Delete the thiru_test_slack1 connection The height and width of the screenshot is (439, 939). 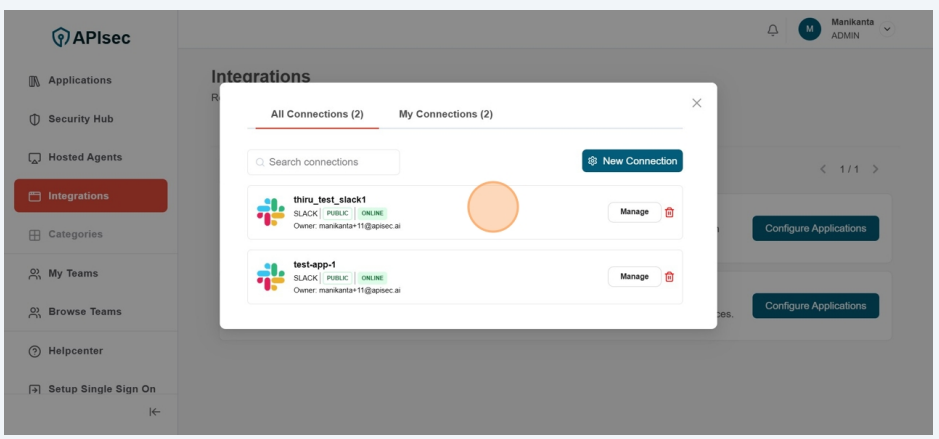click(670, 212)
